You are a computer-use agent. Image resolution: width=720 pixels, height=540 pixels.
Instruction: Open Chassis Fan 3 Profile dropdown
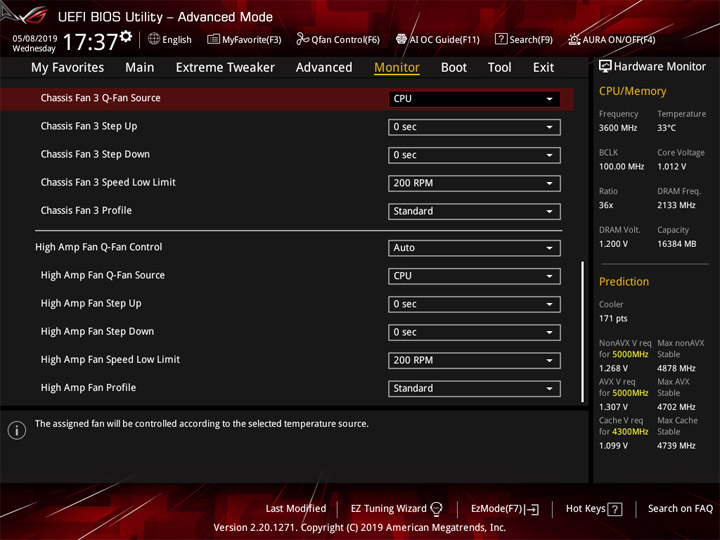(x=474, y=211)
